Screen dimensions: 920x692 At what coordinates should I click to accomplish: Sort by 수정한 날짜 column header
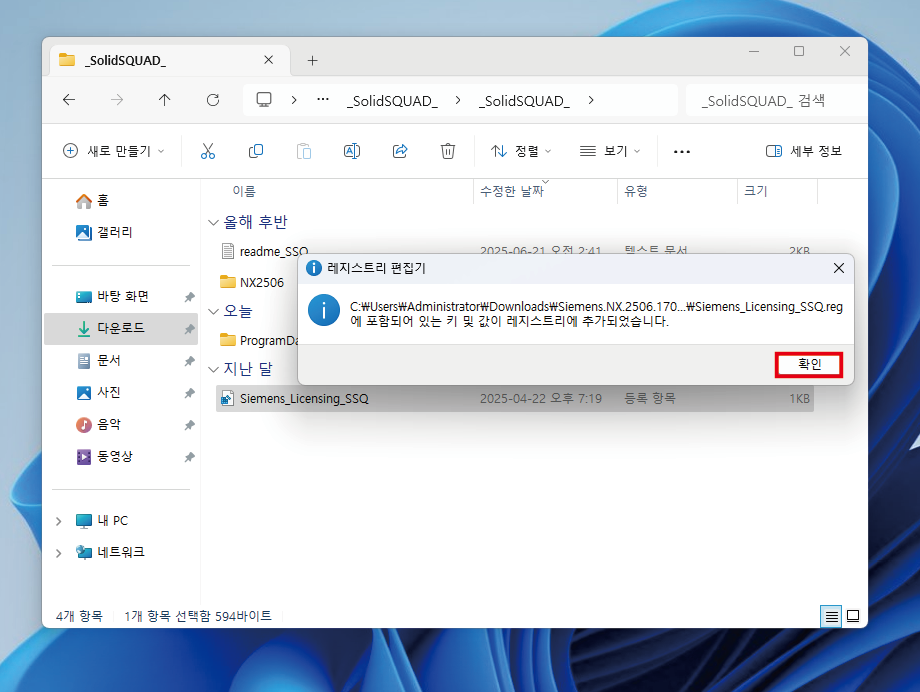(512, 191)
